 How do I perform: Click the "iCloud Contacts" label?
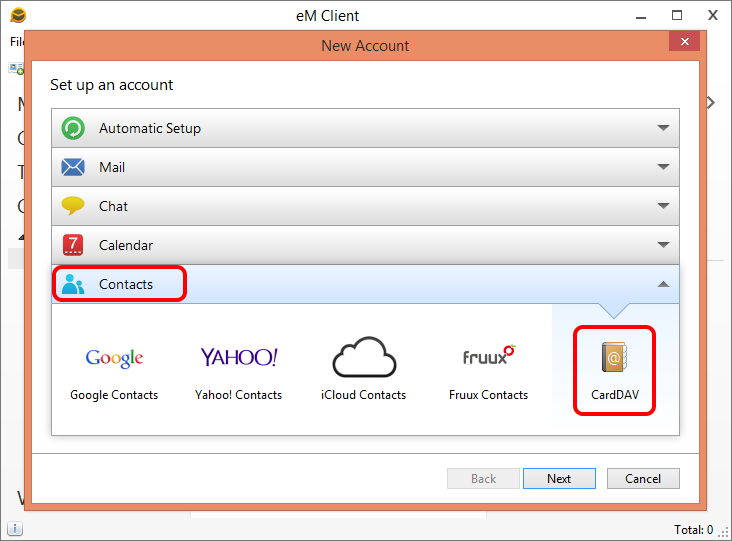(364, 395)
